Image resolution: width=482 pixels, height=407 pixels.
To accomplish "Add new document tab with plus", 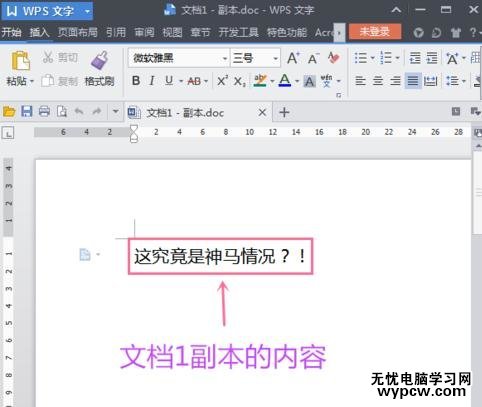I will [284, 112].
